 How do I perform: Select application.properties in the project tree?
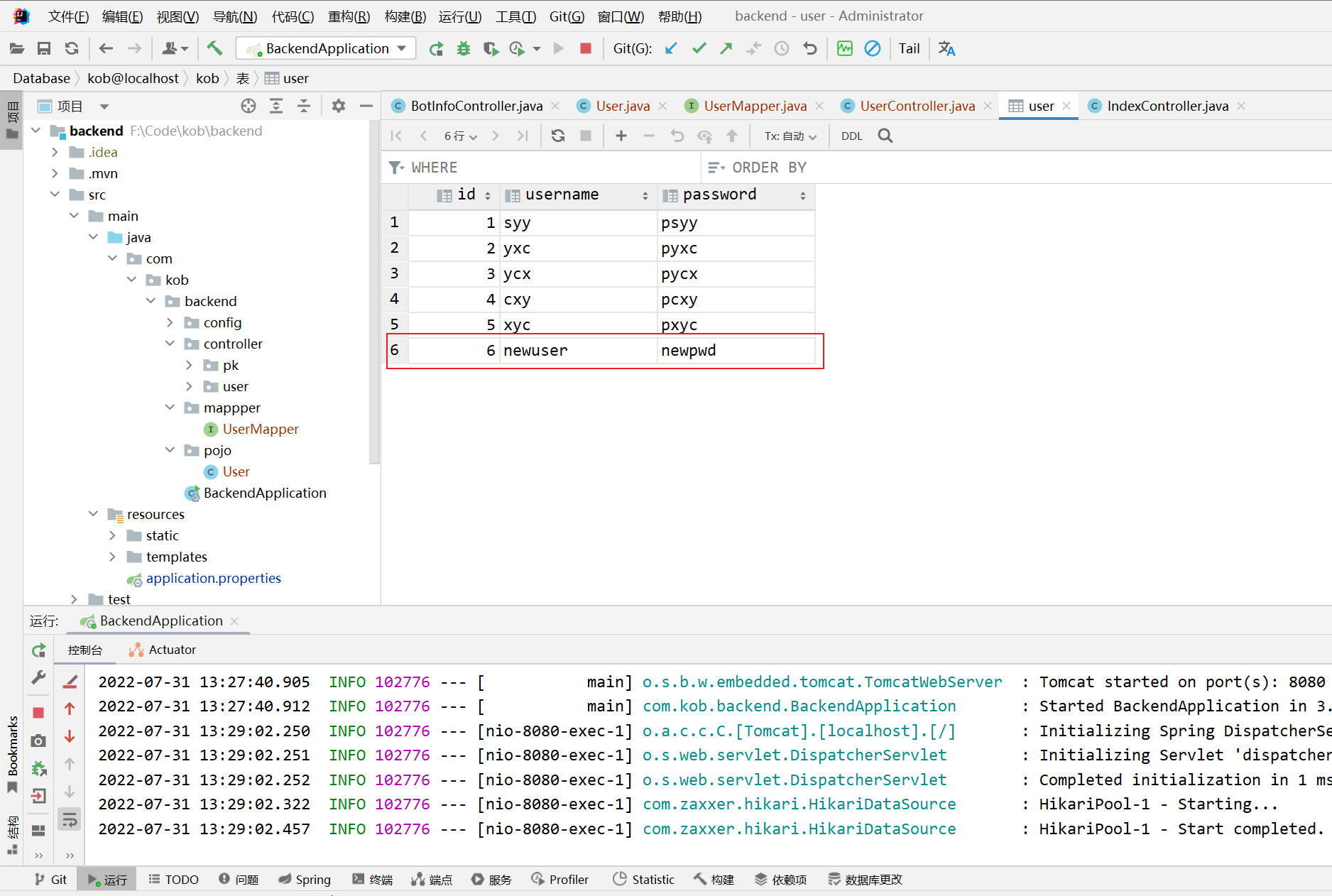click(x=213, y=578)
